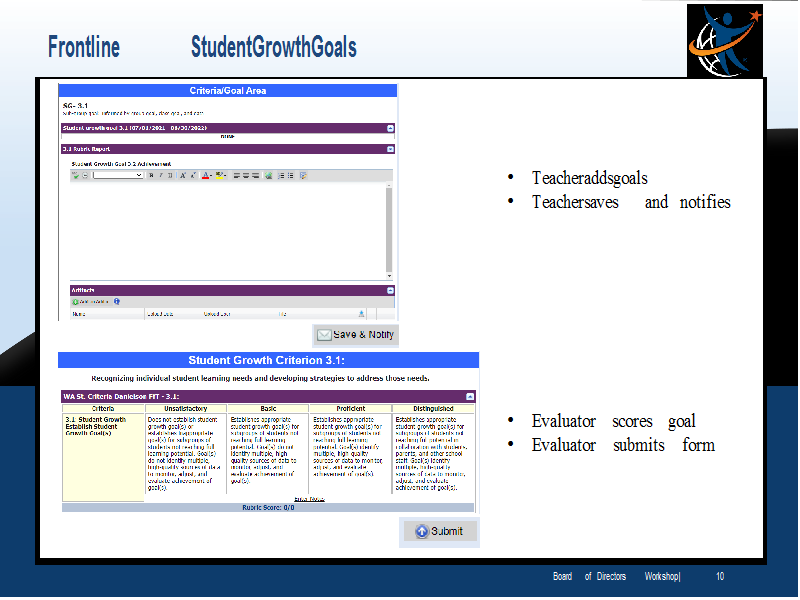Insert a bulleted list
This screenshot has width=800, height=600.
point(291,176)
